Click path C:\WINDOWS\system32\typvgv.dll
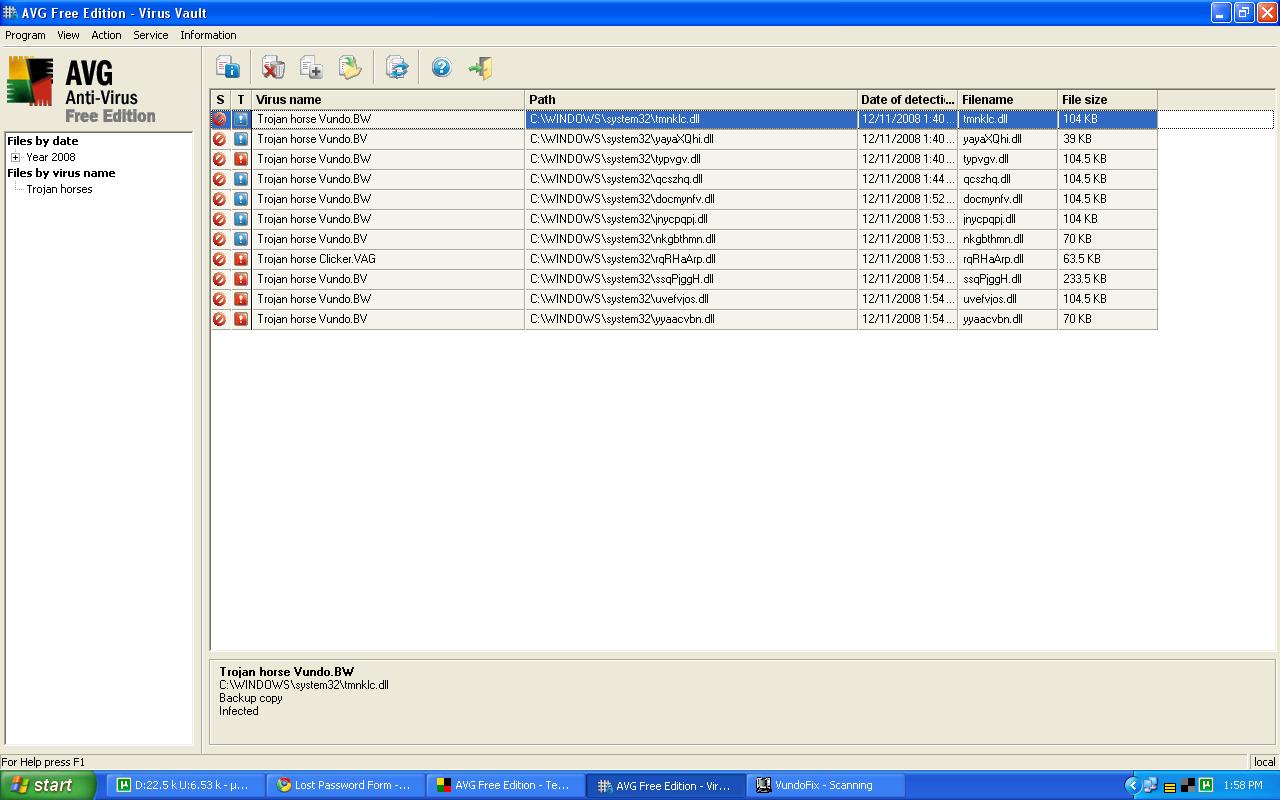The height and width of the screenshot is (800, 1280). click(x=615, y=159)
